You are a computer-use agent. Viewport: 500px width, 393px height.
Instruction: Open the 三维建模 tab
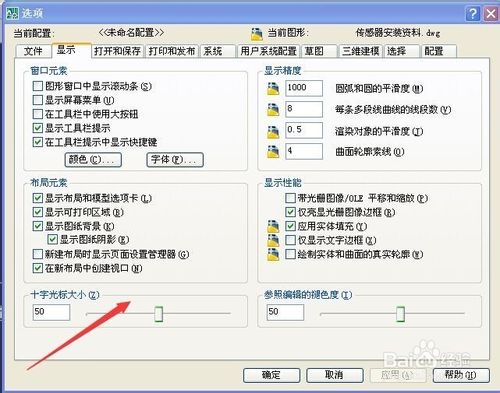[361, 51]
